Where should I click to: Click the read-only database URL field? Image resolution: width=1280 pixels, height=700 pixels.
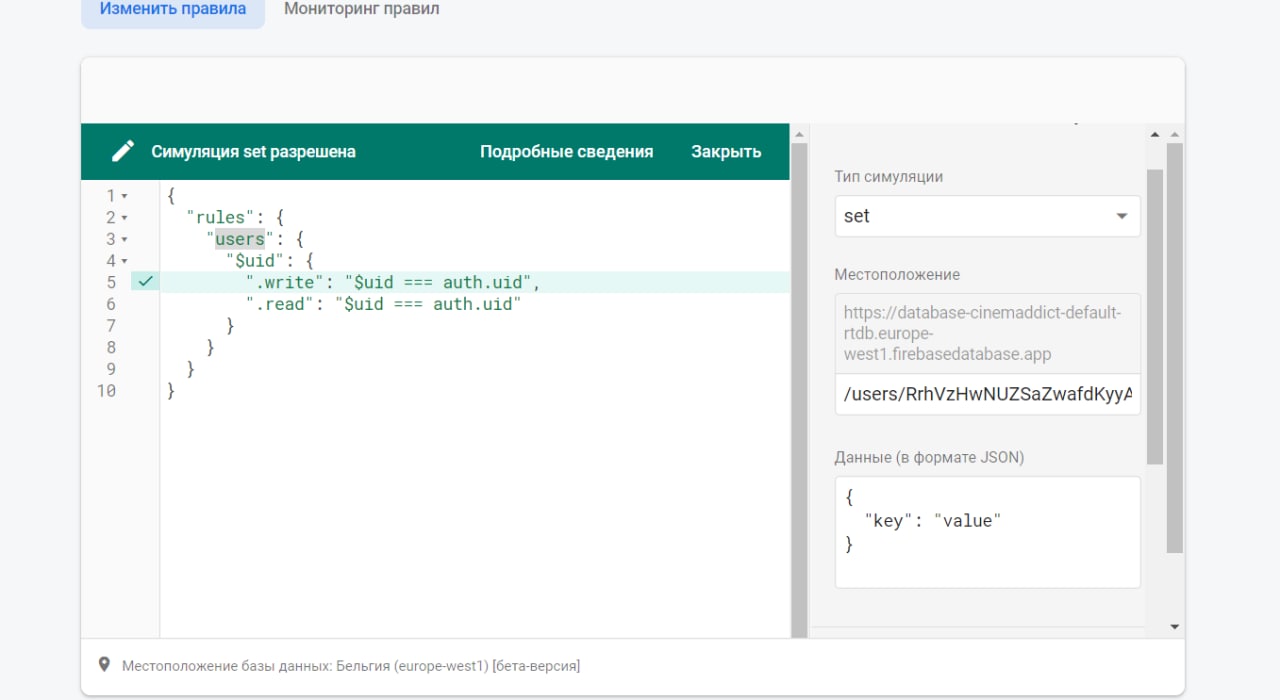click(987, 333)
